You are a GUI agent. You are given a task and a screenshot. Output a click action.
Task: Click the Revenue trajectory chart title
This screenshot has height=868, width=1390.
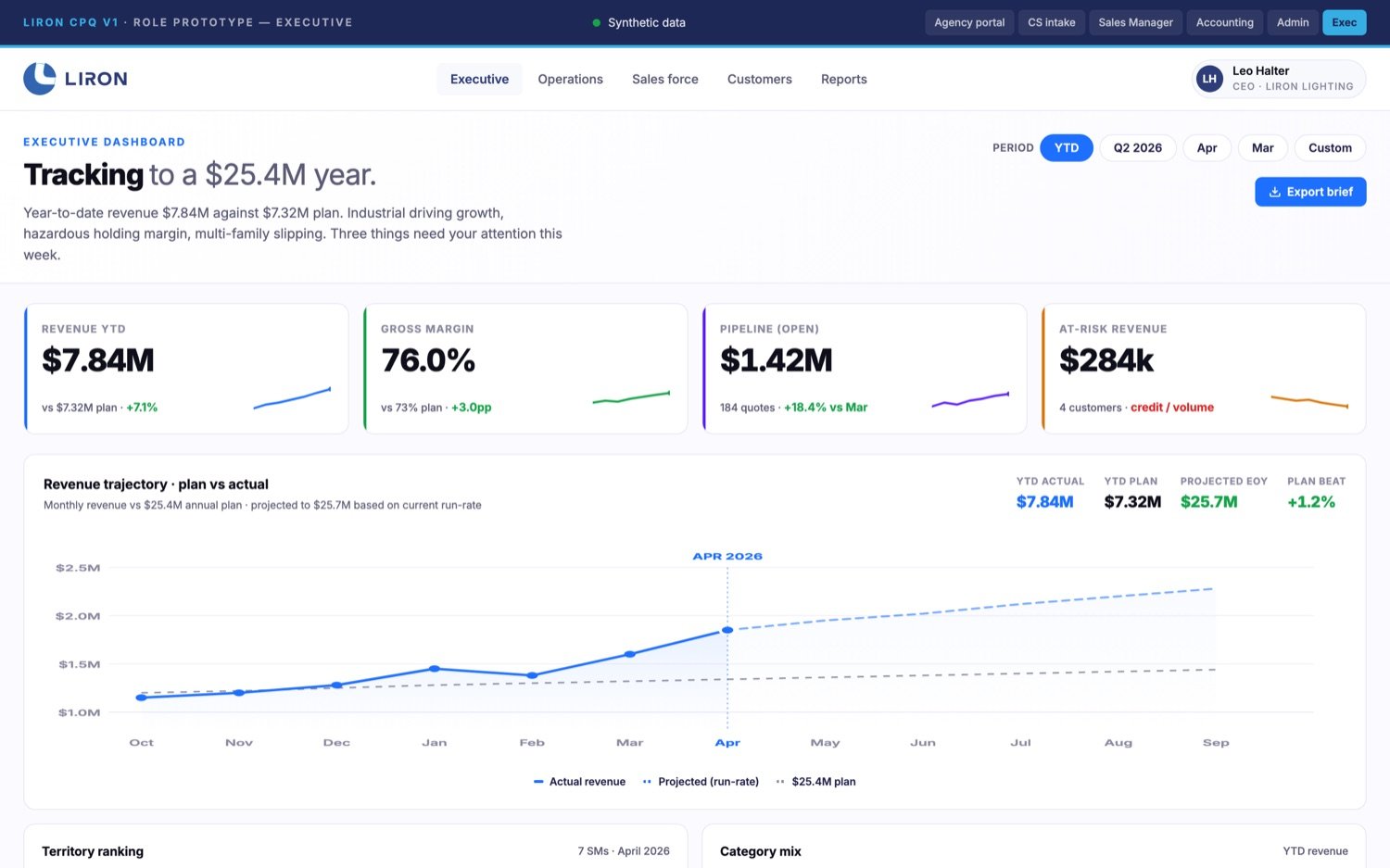[156, 484]
